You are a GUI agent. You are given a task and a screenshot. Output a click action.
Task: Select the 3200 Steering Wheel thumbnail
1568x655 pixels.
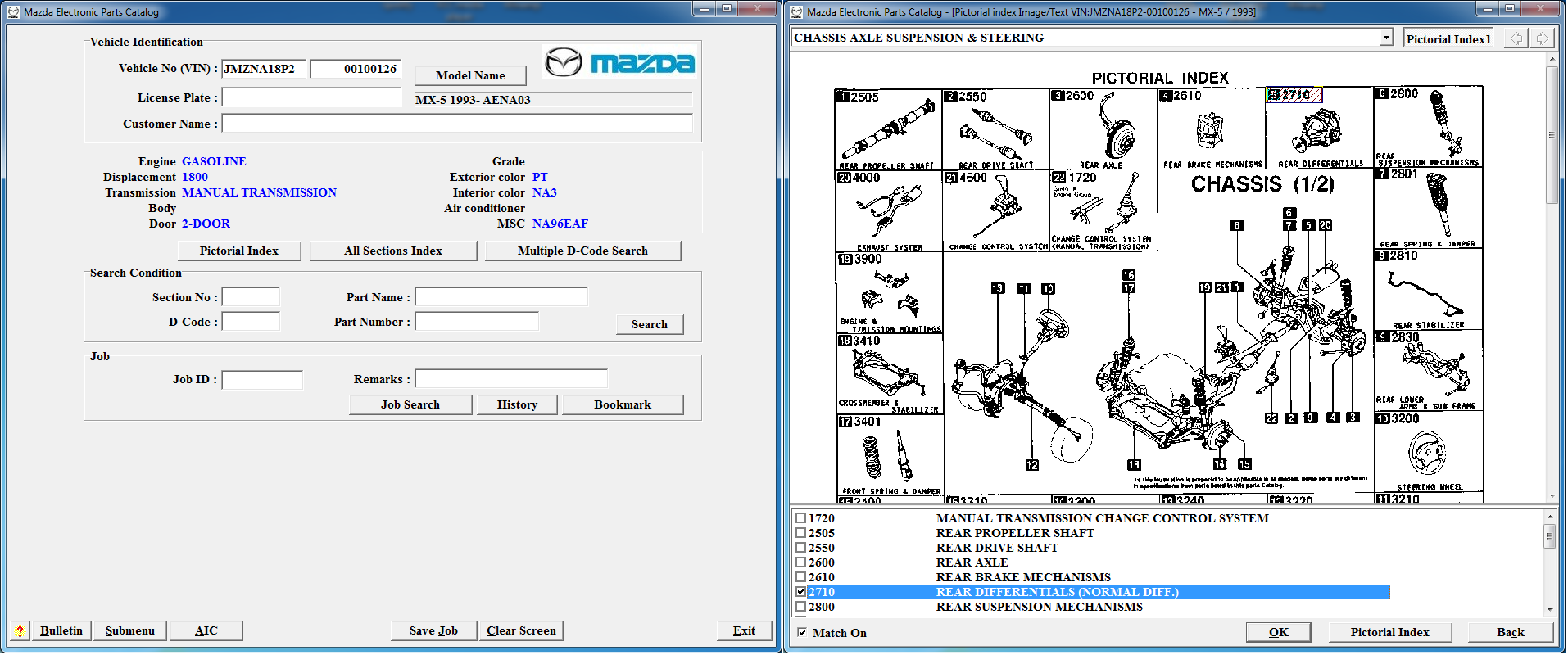1428,452
